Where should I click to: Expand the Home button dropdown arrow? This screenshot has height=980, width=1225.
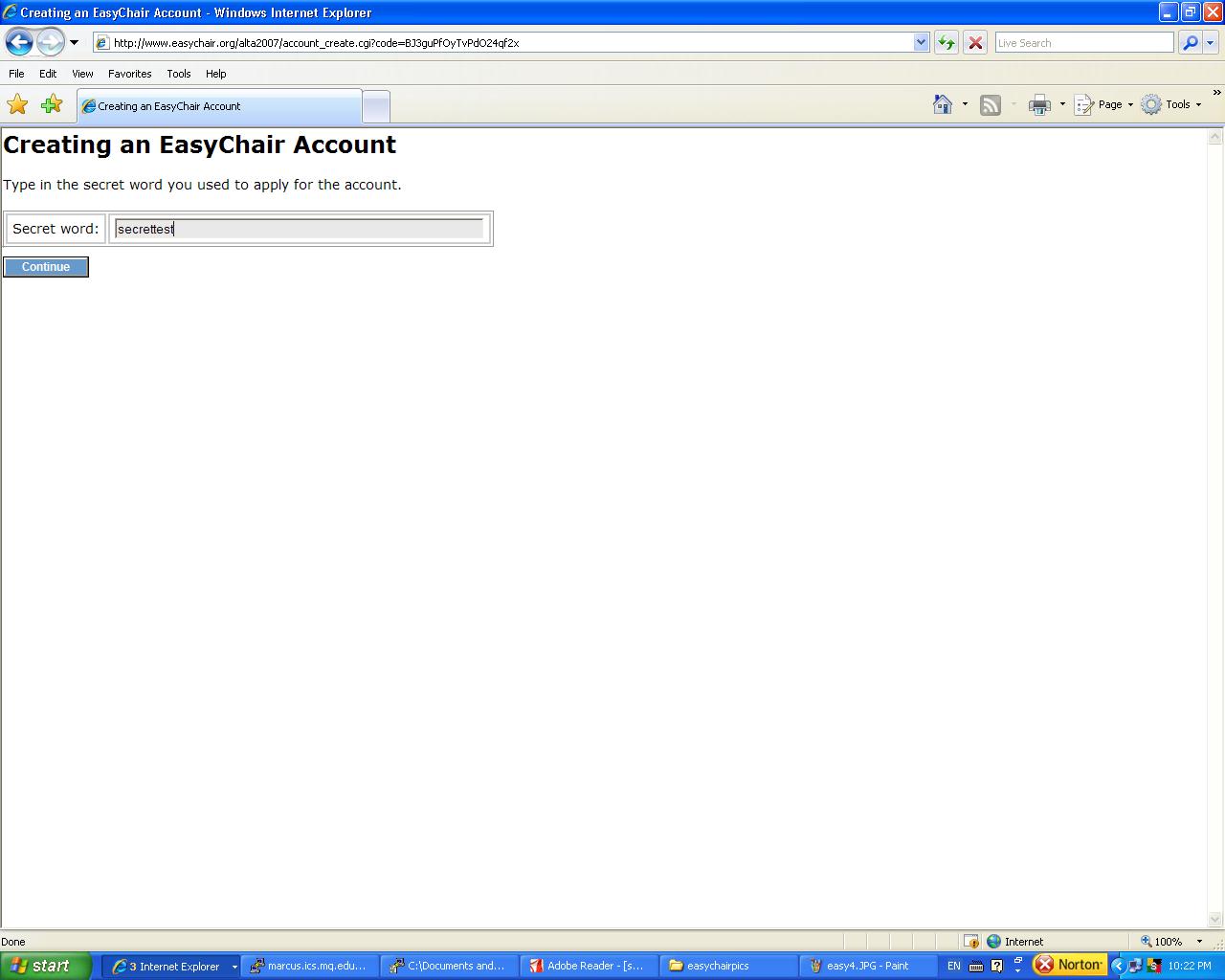click(x=965, y=104)
